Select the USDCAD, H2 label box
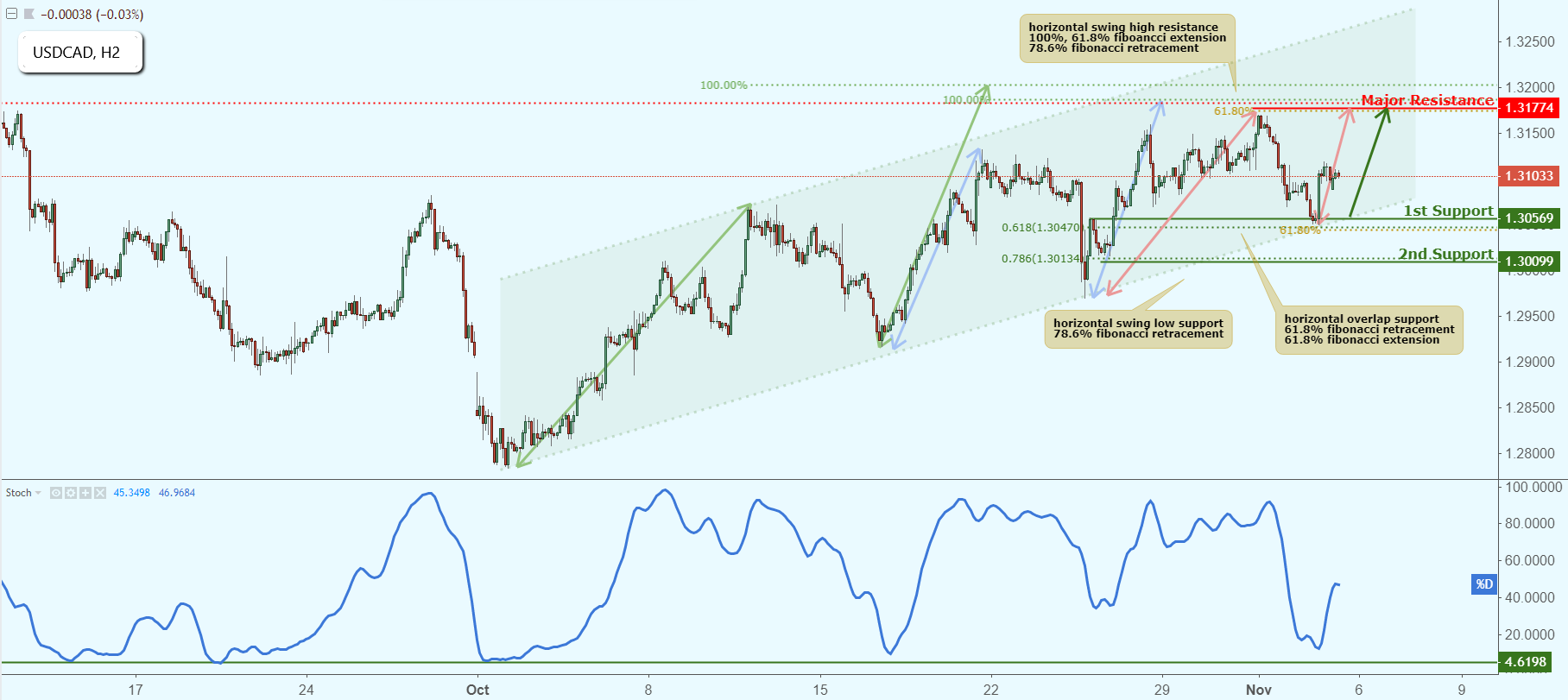Screen dimensions: 1568x700 (x=80, y=53)
